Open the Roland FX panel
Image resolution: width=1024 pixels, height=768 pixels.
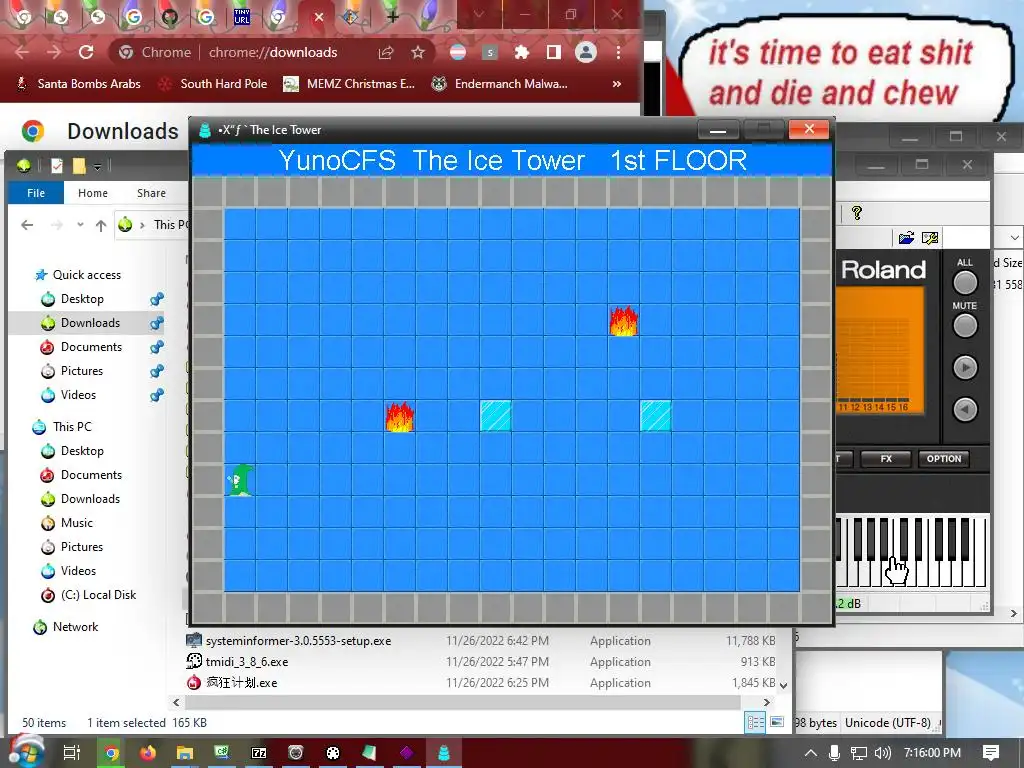coord(886,459)
